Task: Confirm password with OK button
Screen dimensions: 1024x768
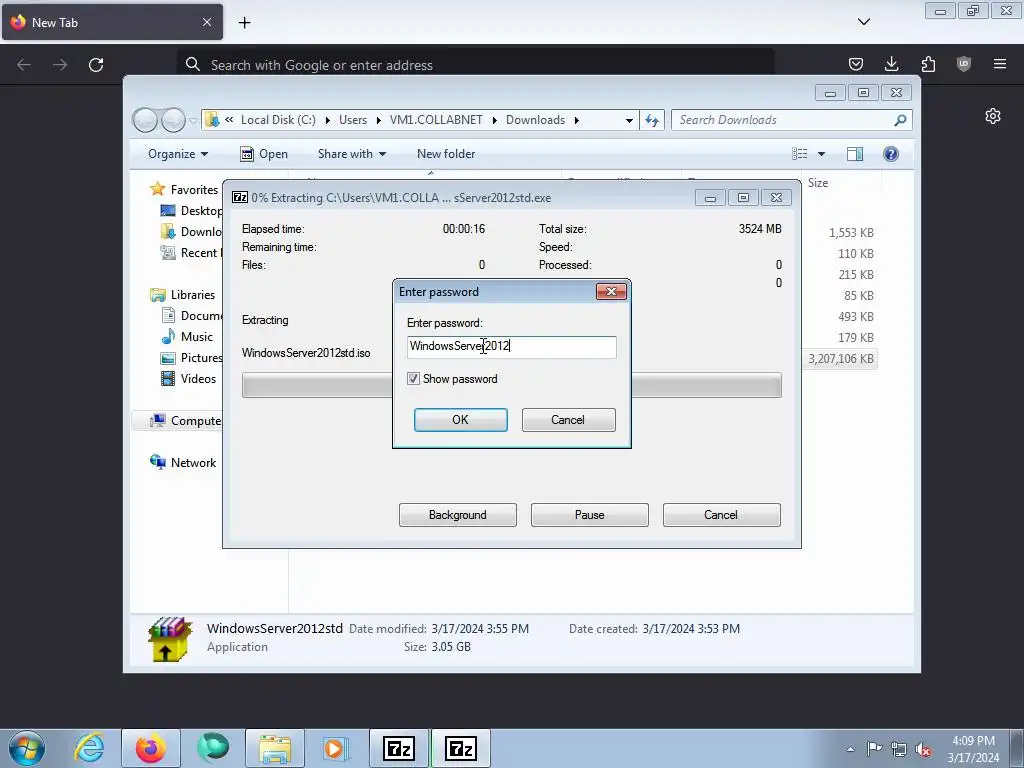Action: [x=460, y=420]
